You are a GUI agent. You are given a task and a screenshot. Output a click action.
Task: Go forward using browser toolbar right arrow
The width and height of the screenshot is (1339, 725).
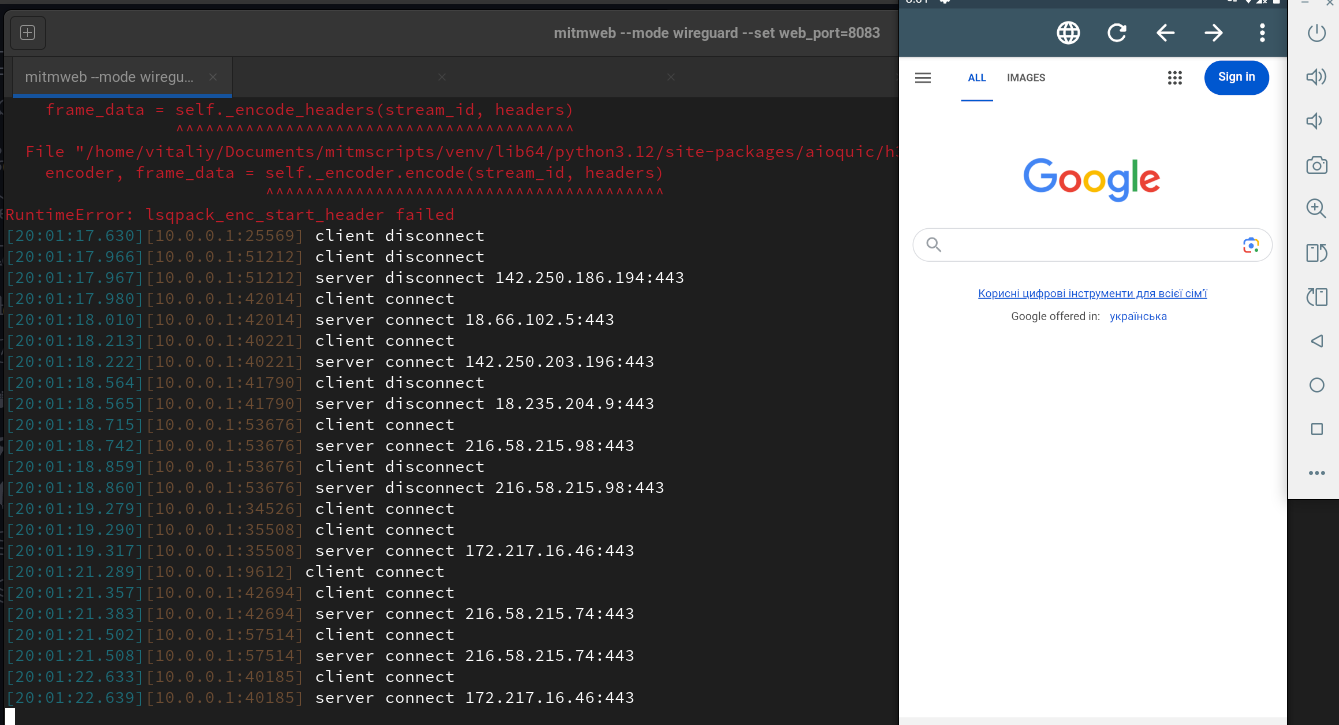click(x=1213, y=33)
